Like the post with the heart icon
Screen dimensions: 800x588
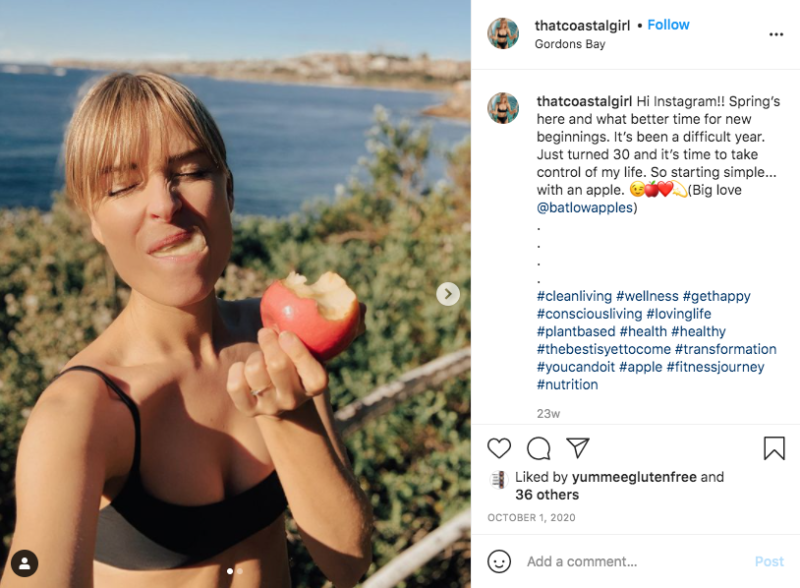click(499, 448)
